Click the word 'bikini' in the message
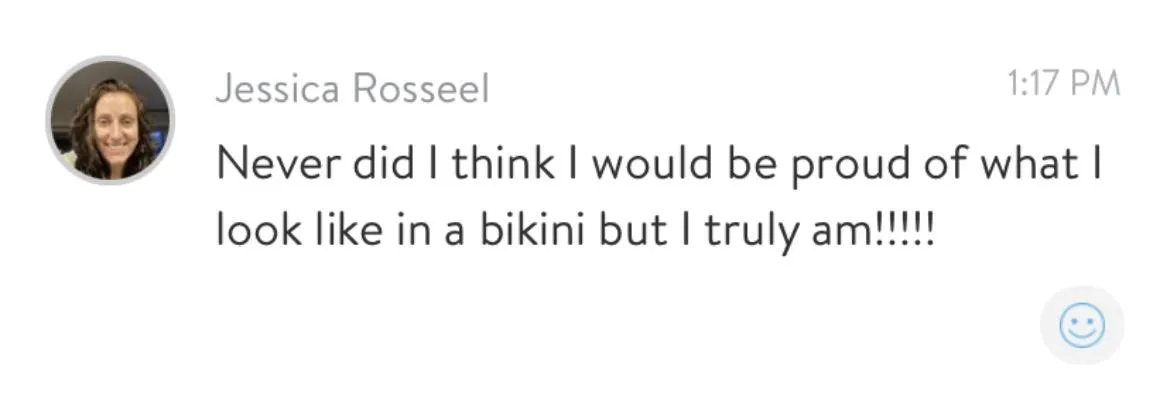This screenshot has width=1170, height=405. (x=531, y=230)
